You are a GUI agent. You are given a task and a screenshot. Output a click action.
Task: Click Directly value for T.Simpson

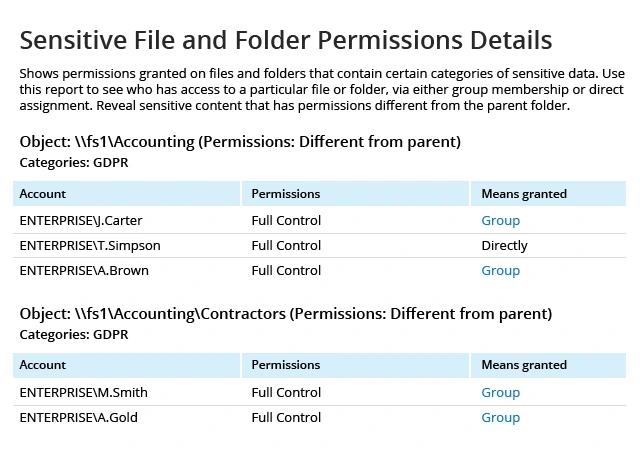click(504, 245)
